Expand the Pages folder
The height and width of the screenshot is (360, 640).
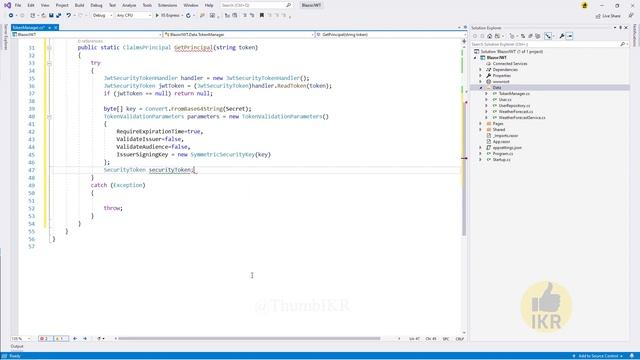point(480,124)
